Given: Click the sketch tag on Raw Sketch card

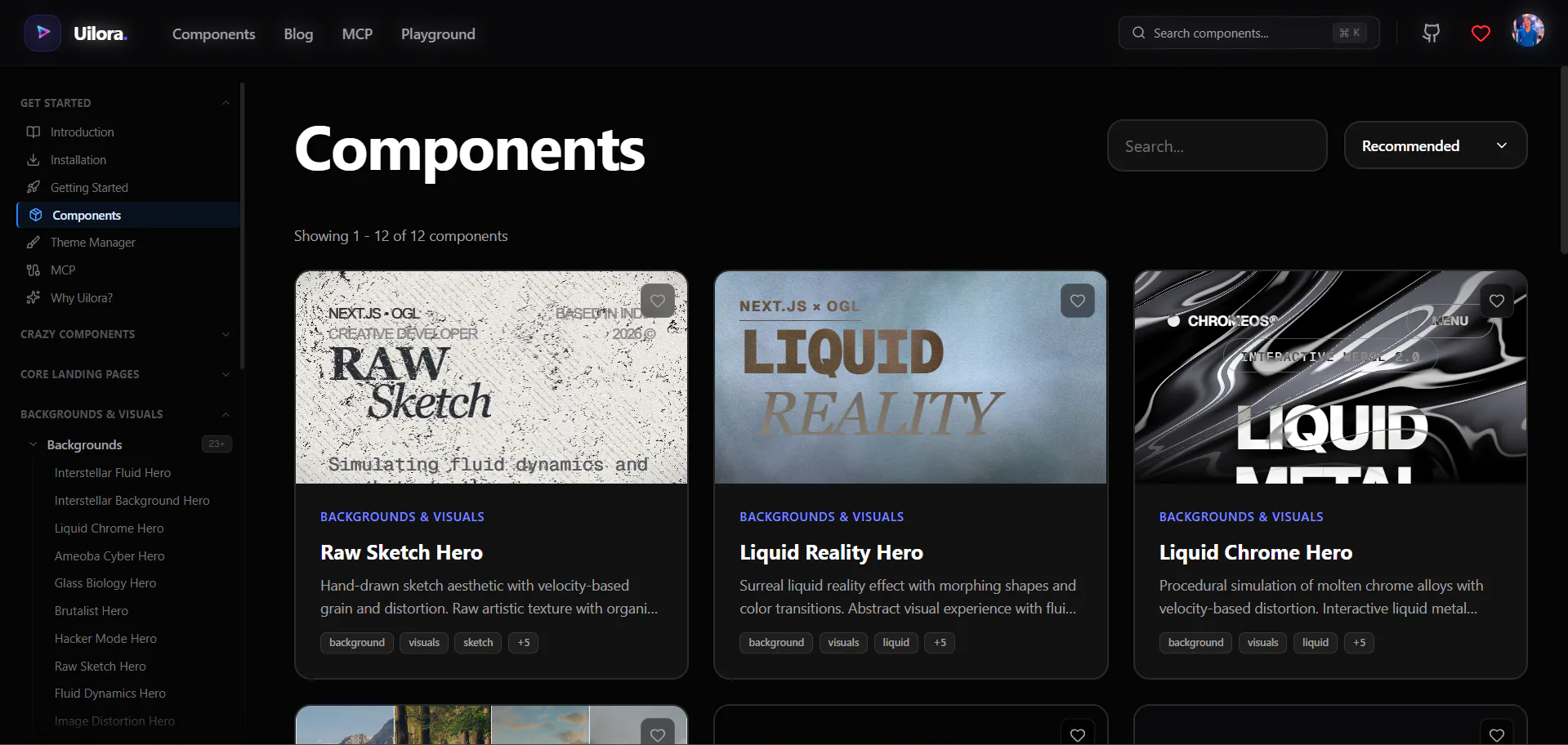Looking at the screenshot, I should pyautogui.click(x=478, y=642).
